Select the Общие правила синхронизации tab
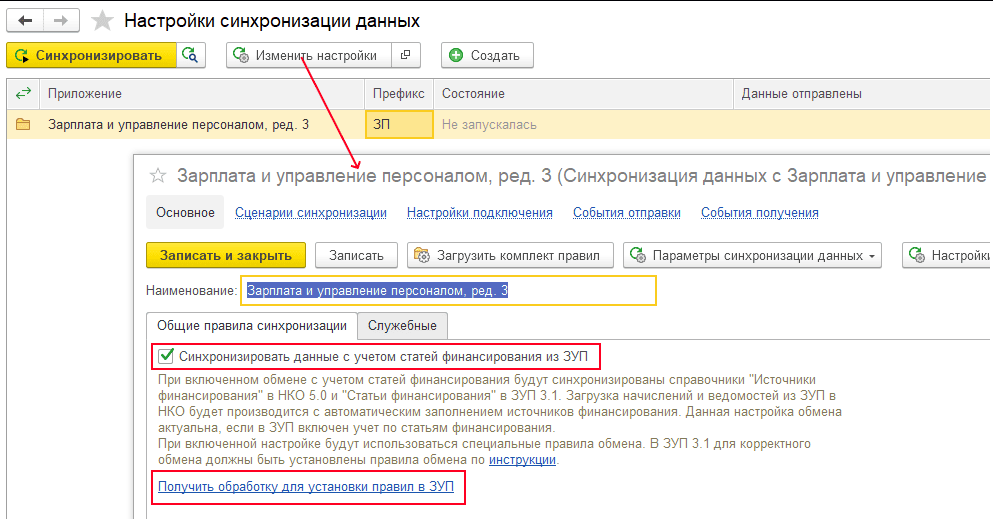The width and height of the screenshot is (993, 519). 252,325
